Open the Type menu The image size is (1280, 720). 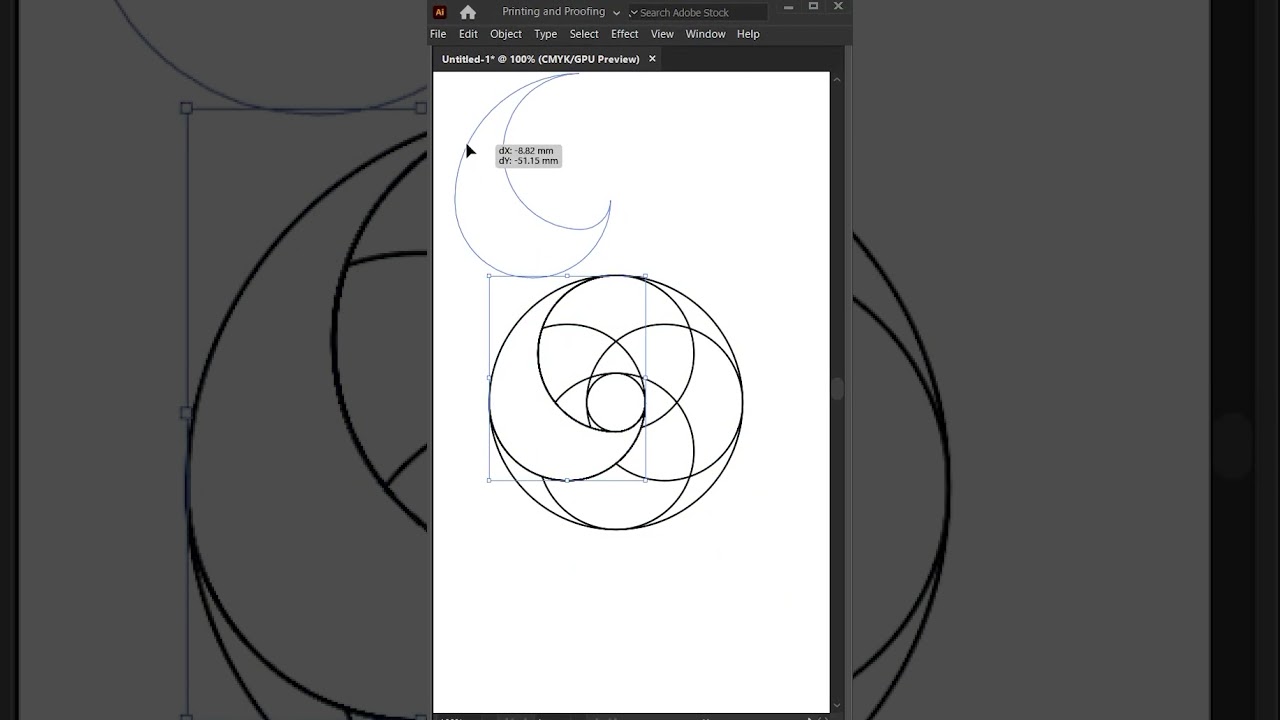[x=545, y=34]
